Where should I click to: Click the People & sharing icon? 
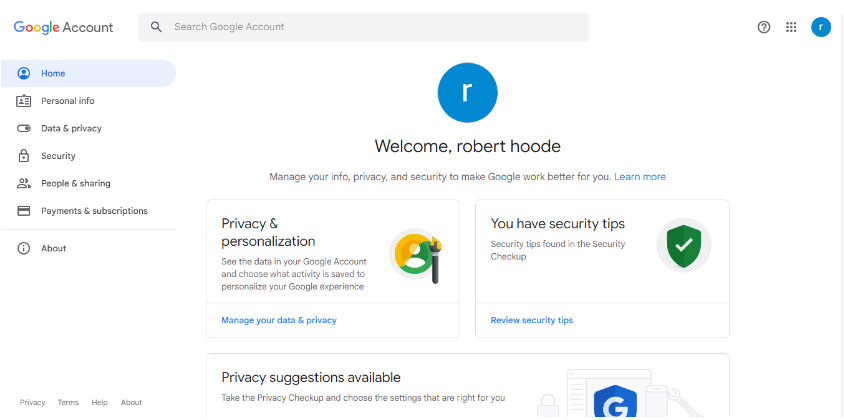(23, 183)
